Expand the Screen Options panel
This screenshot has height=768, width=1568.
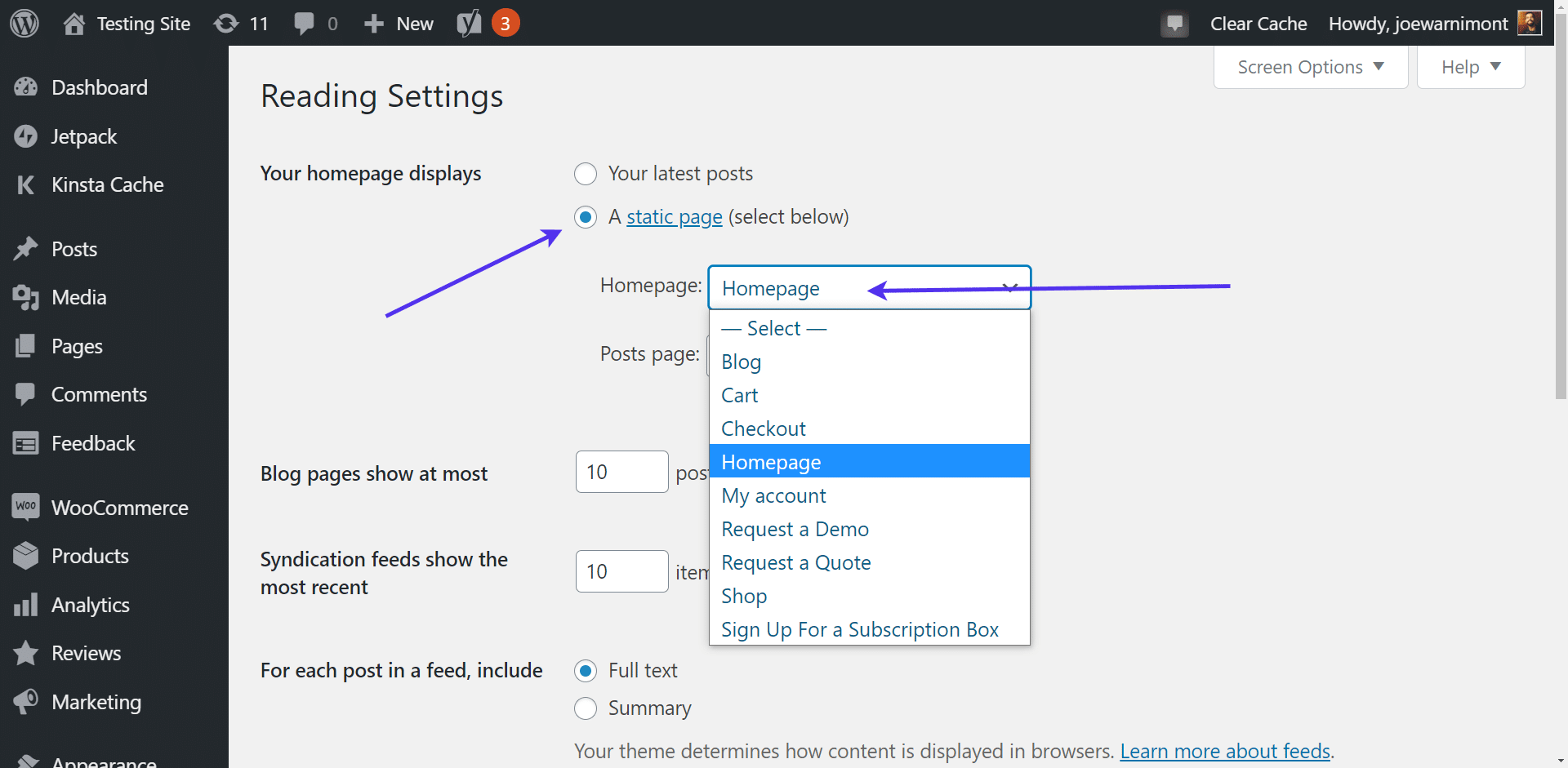click(1310, 67)
